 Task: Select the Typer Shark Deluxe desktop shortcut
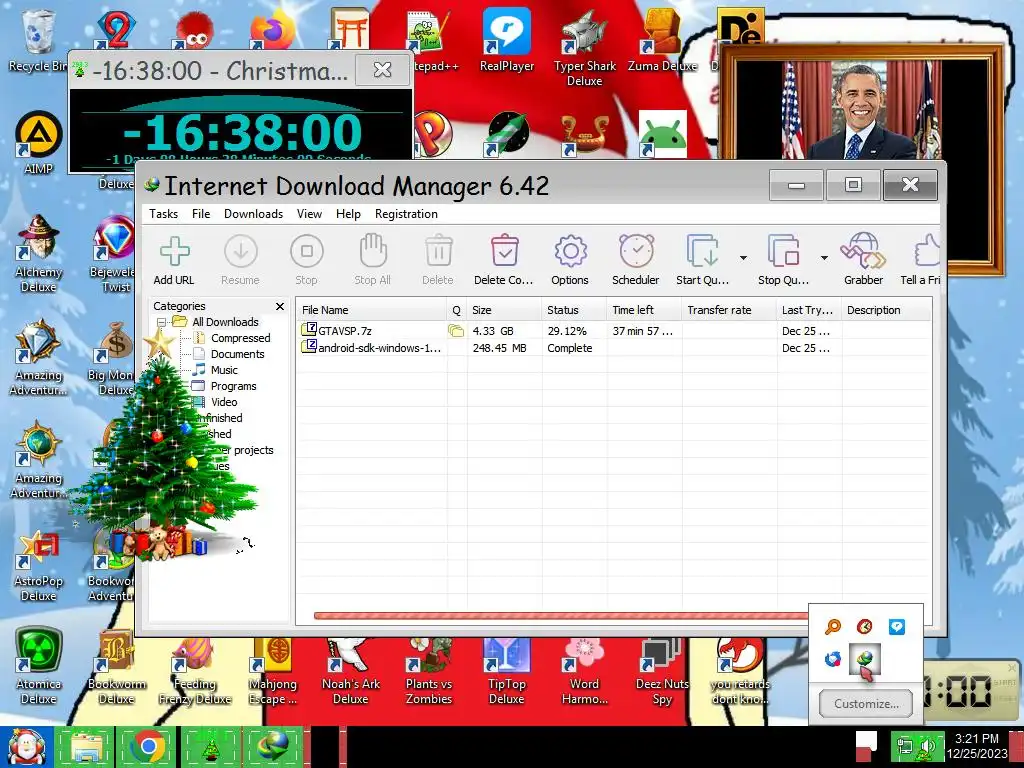[584, 48]
